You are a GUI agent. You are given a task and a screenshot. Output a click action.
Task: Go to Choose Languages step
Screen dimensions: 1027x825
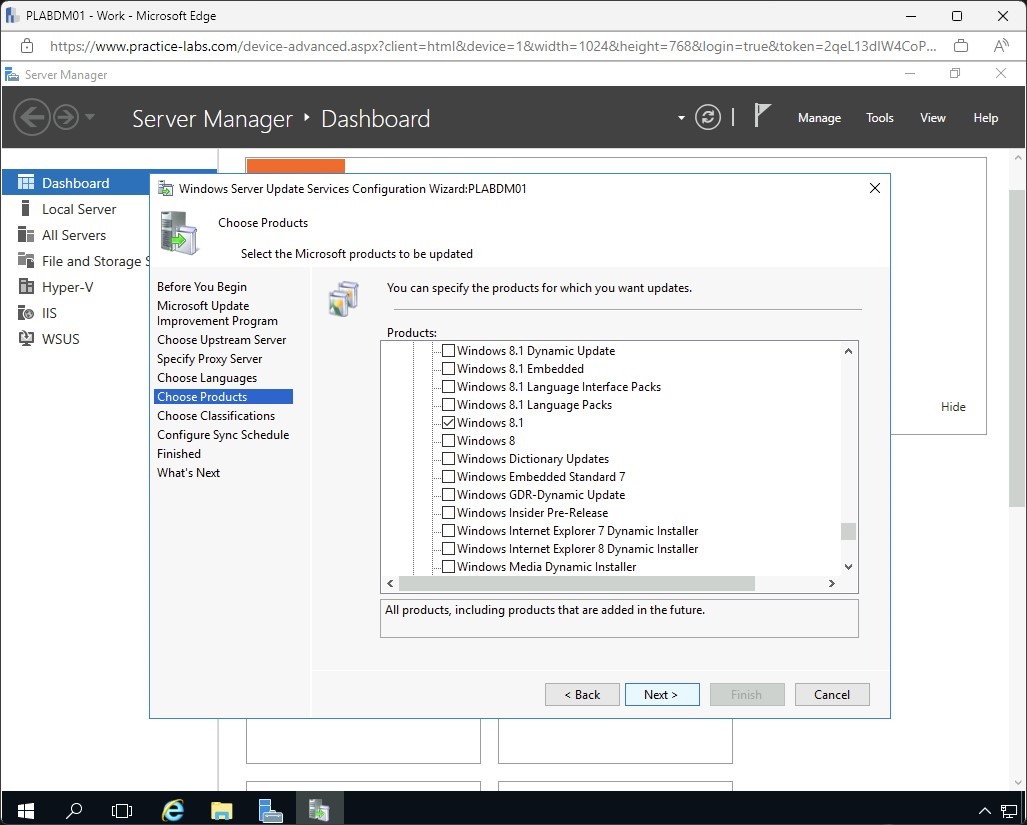pyautogui.click(x=207, y=378)
